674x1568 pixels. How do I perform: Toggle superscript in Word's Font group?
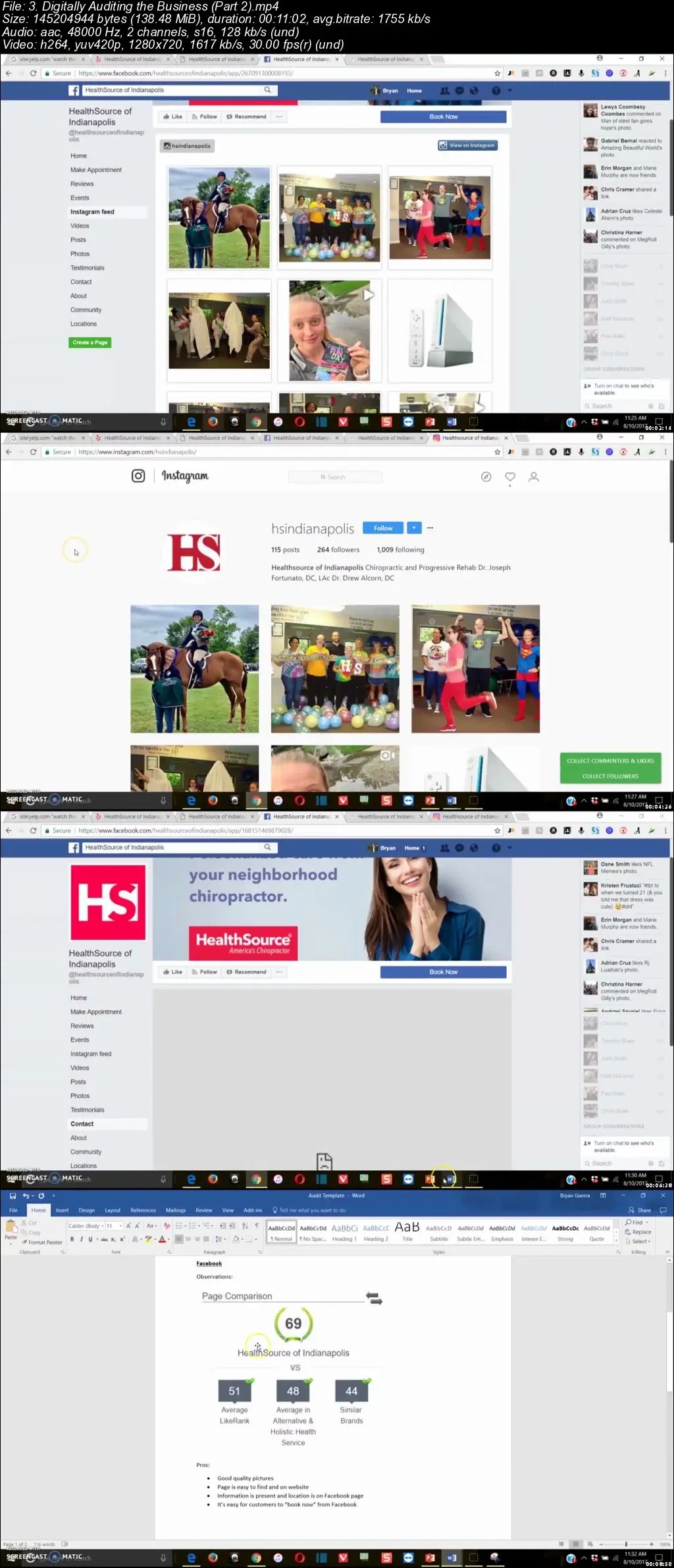pos(122,1239)
